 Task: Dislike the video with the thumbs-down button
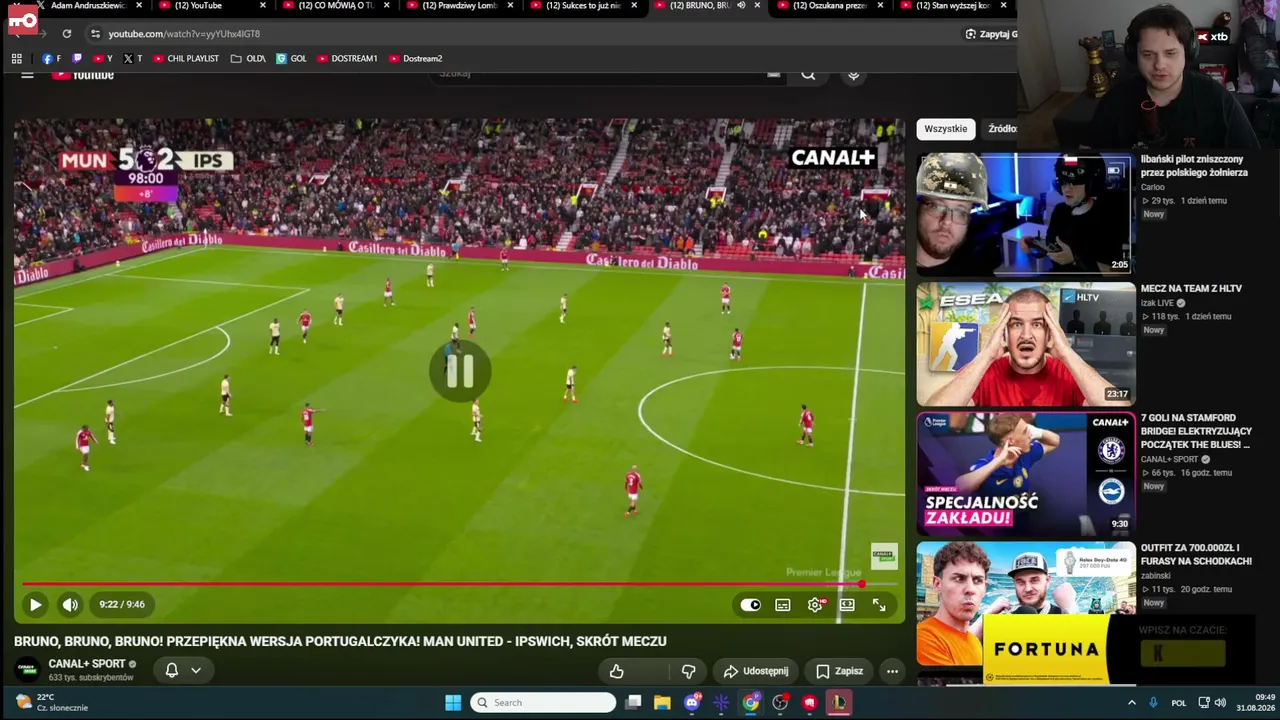point(688,671)
